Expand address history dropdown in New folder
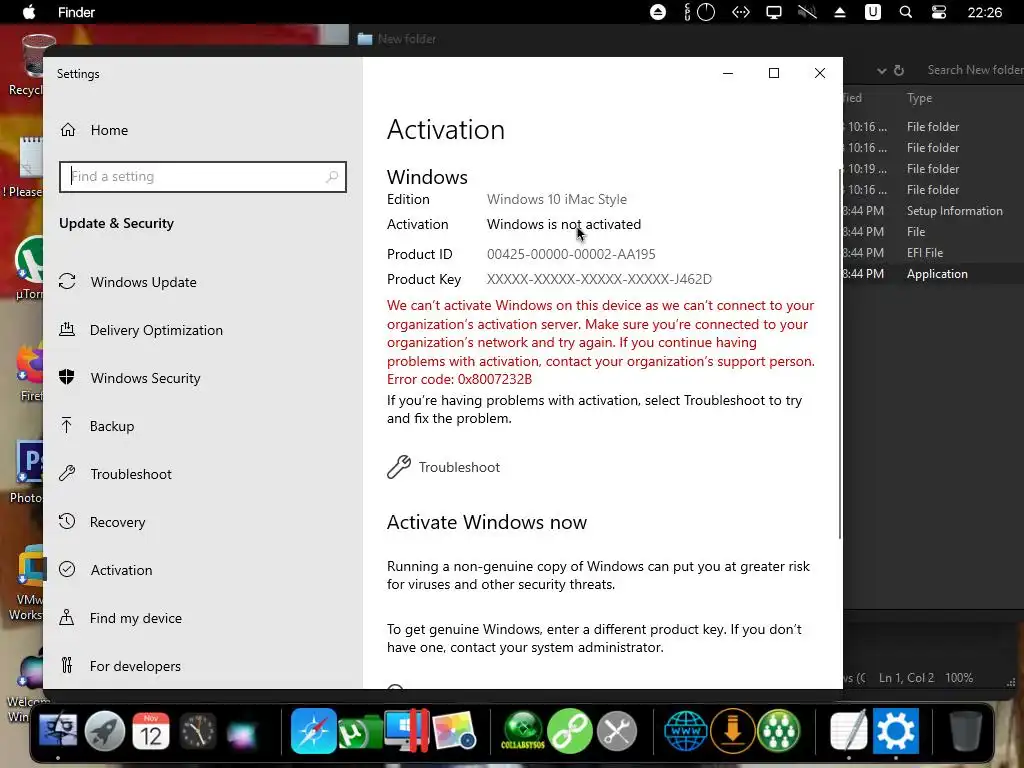This screenshot has height=768, width=1024. point(881,71)
